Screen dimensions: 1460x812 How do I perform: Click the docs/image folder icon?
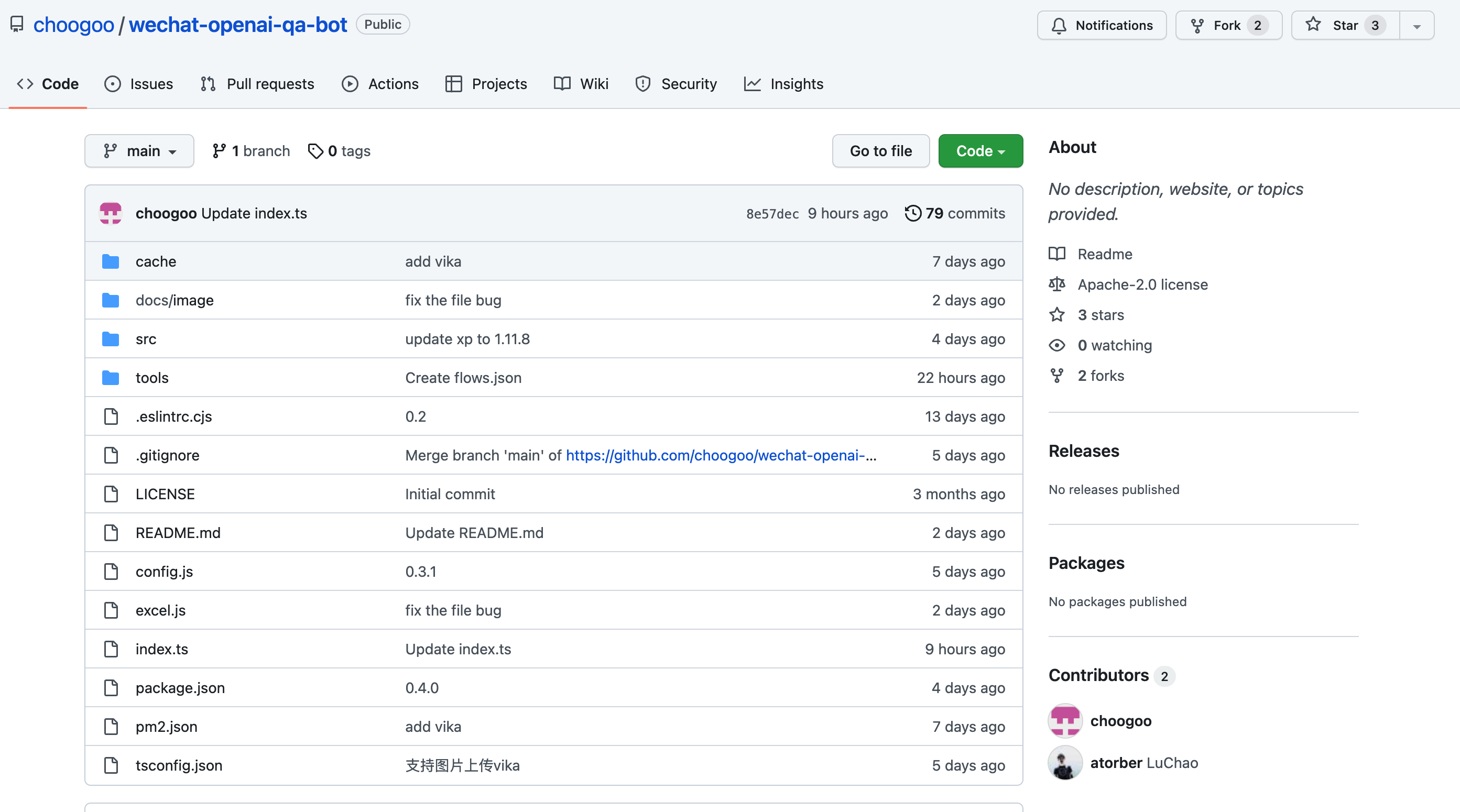(111, 300)
